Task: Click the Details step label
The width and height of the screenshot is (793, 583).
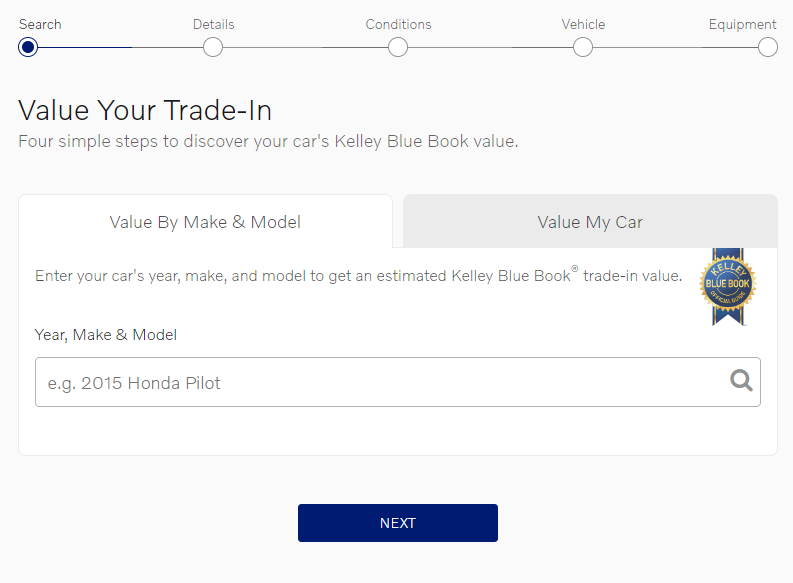Action: click(213, 24)
